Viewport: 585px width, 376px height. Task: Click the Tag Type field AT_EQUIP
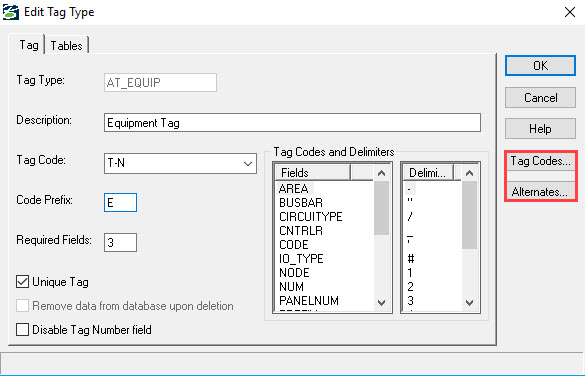click(x=160, y=82)
